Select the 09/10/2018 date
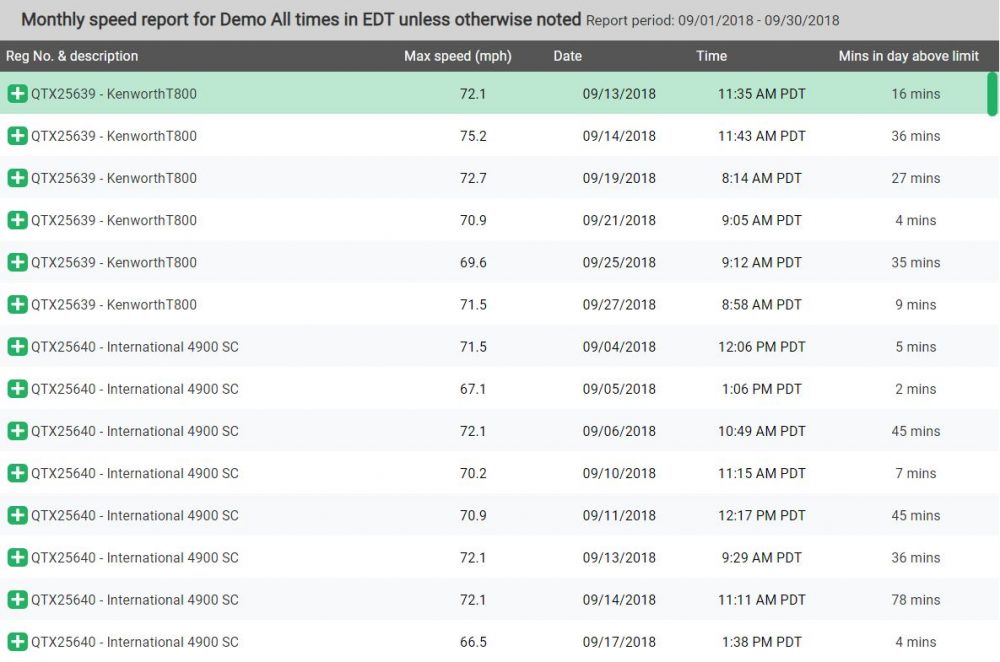 [x=619, y=473]
